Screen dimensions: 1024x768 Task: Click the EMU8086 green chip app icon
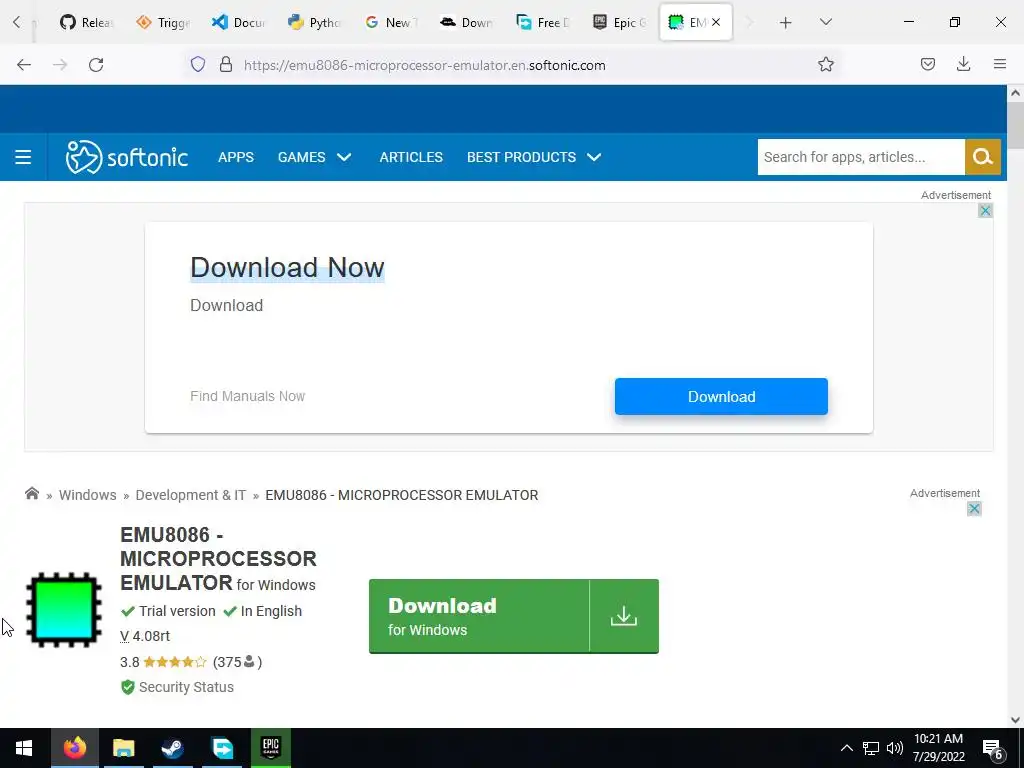point(64,610)
